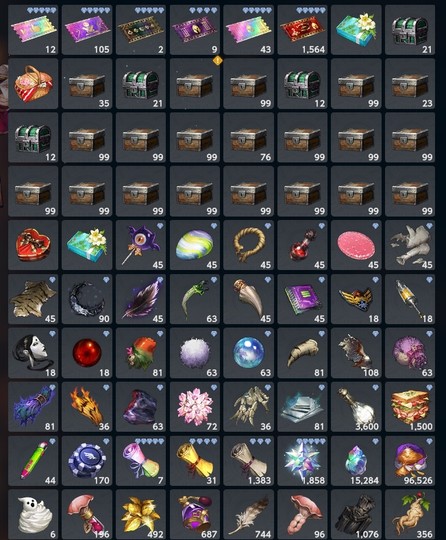The image size is (446, 540).
Task: Click the sandwich item showing 1,500
Action: 410,407
